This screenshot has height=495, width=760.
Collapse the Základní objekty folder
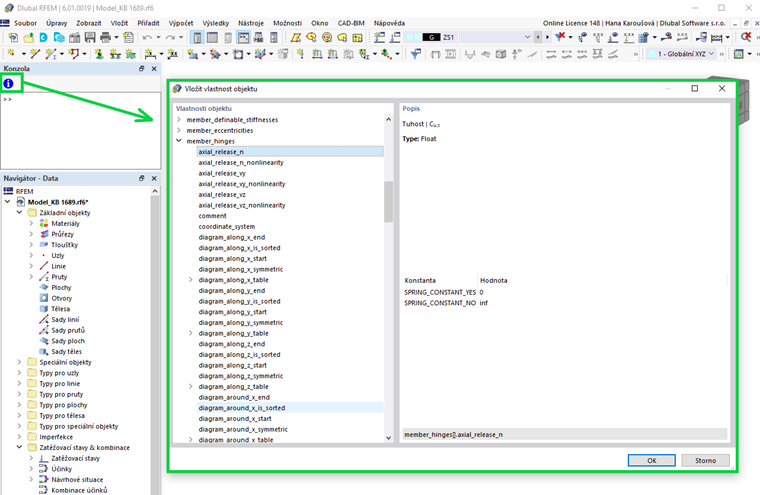(x=19, y=212)
